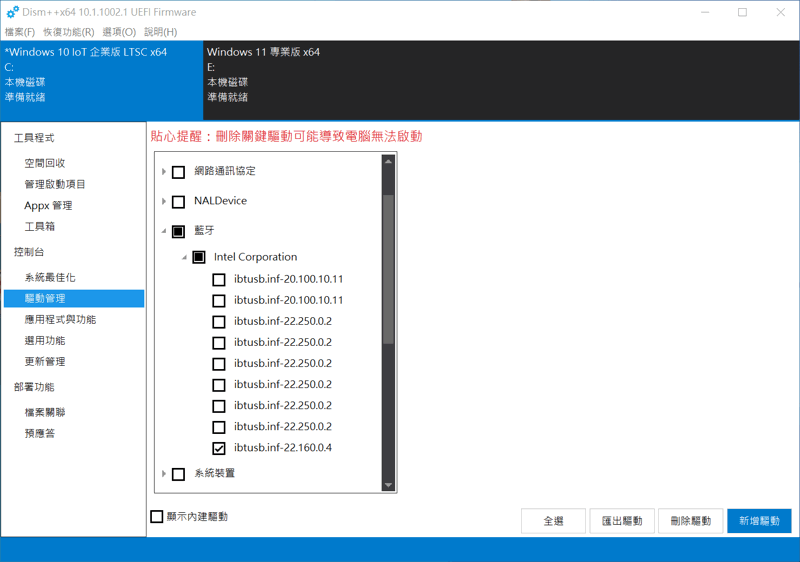Select the Windows 10 IoT 企業版 LTSC image tile
Image resolution: width=800 pixels, height=562 pixels.
(x=102, y=80)
